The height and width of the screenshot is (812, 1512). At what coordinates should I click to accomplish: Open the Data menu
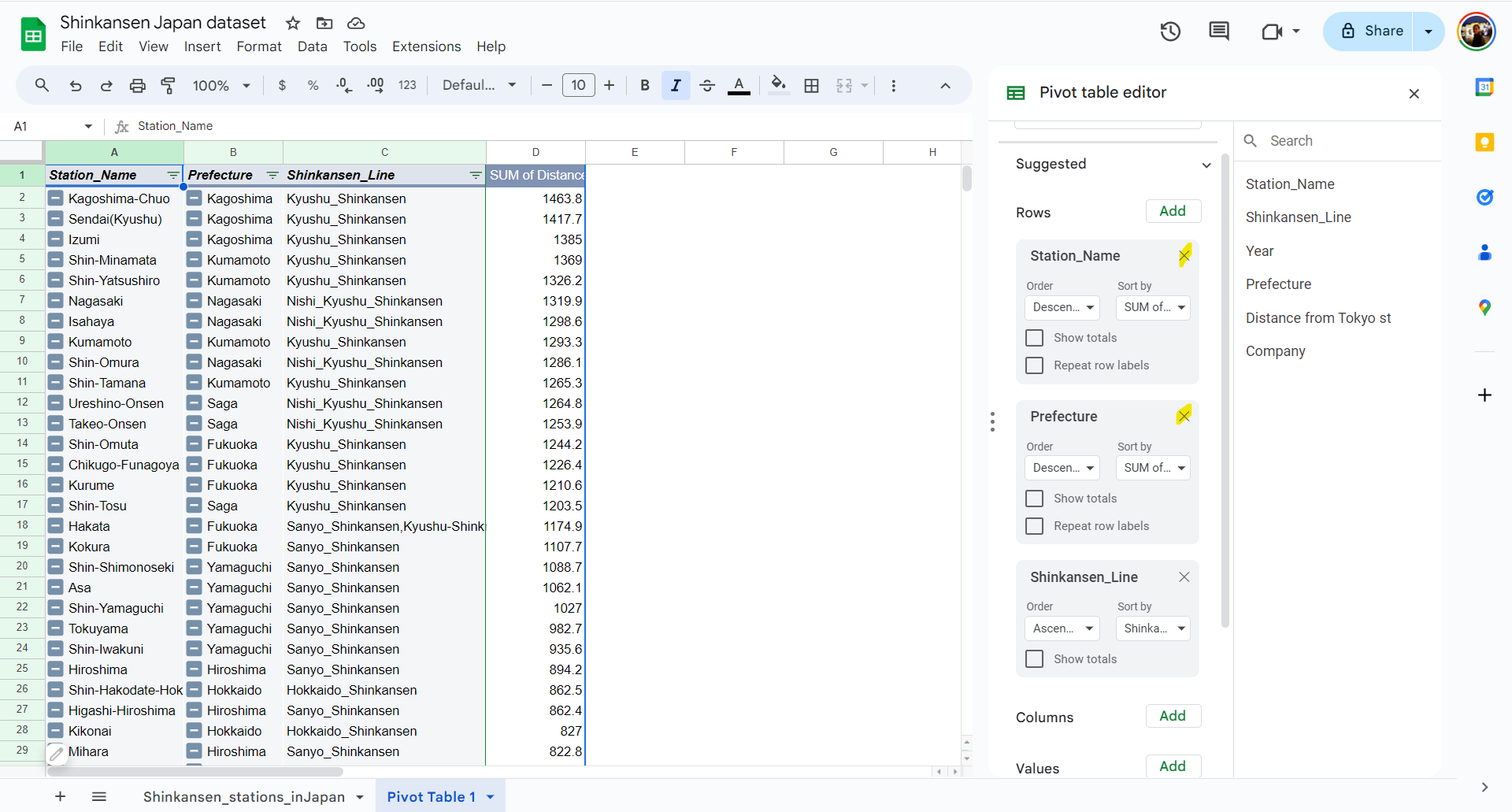click(x=312, y=46)
